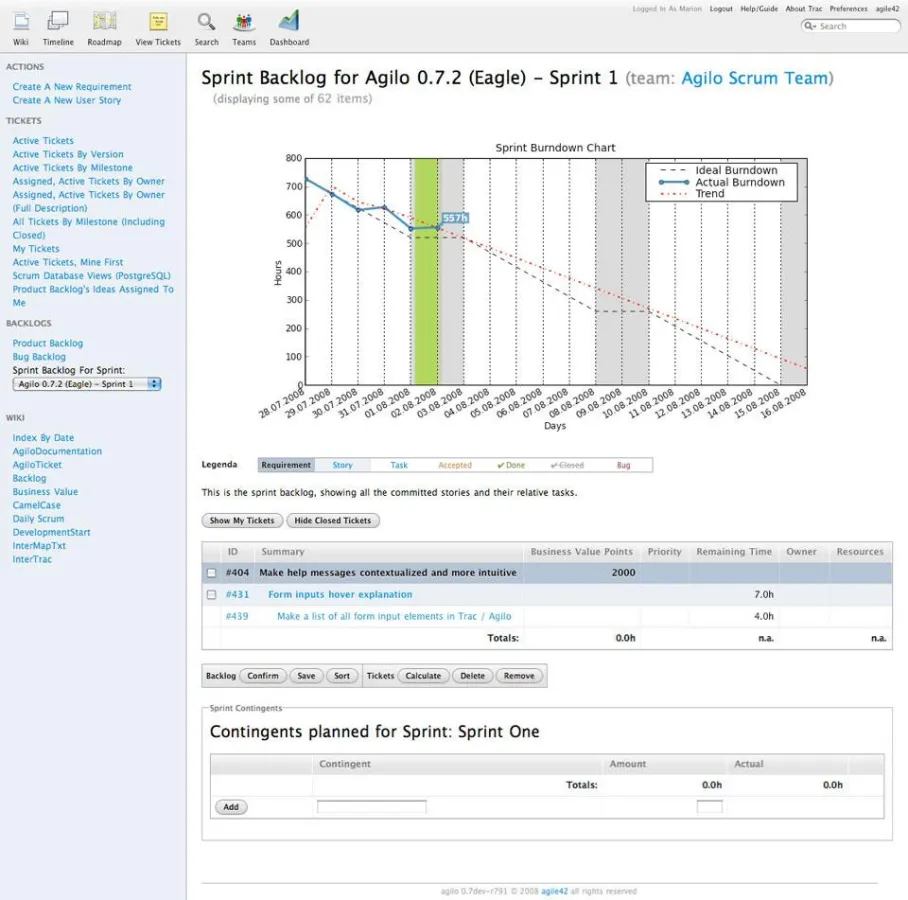Image resolution: width=908 pixels, height=900 pixels.
Task: Check the checkbox for ticket #431
Action: point(211,594)
